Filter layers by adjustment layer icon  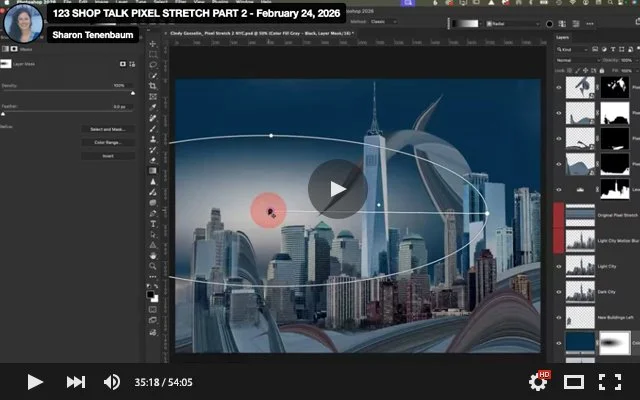pyautogui.click(x=604, y=49)
